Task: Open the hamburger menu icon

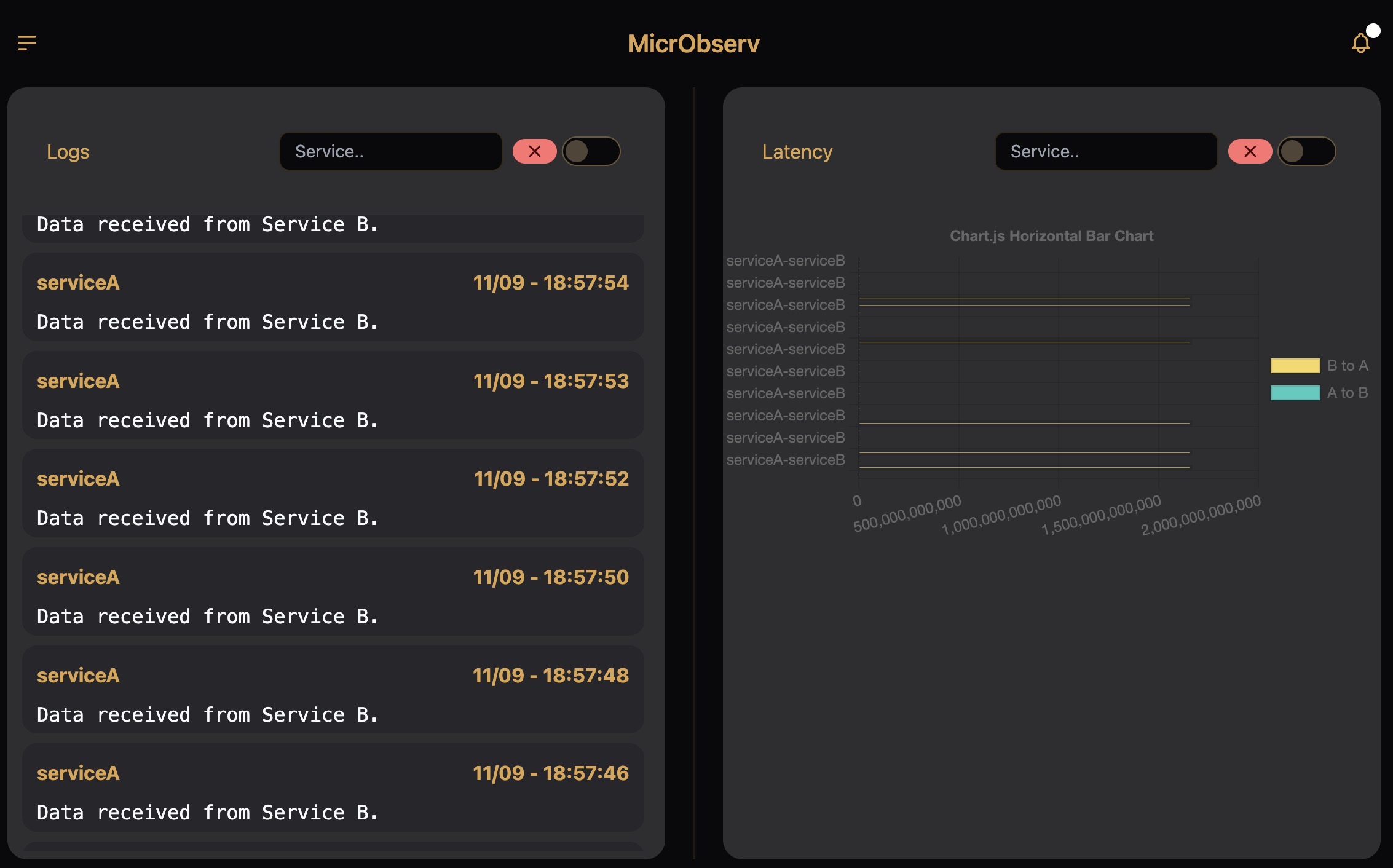Action: 27,43
